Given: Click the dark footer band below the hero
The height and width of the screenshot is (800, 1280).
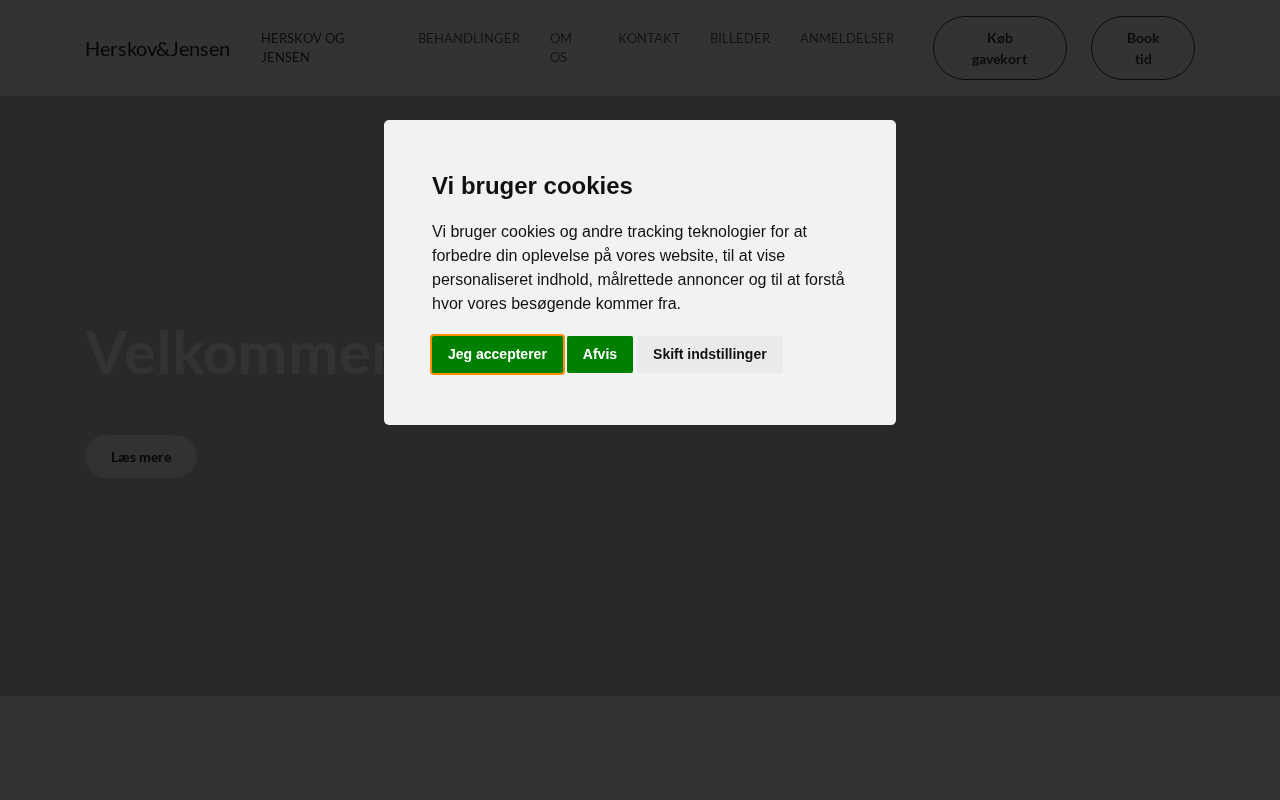Looking at the screenshot, I should click(640, 748).
